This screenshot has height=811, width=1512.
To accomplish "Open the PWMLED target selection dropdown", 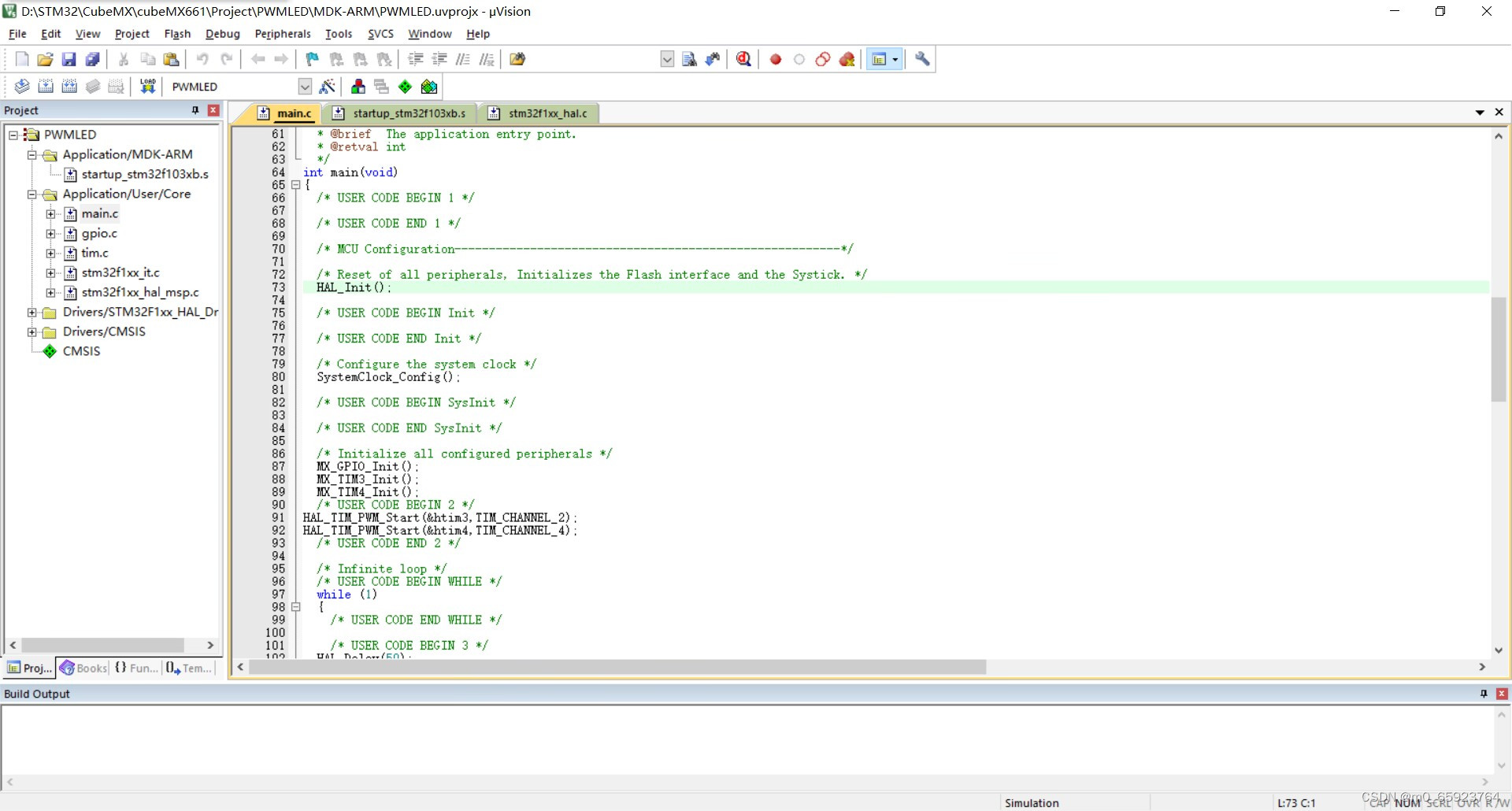I will [305, 87].
